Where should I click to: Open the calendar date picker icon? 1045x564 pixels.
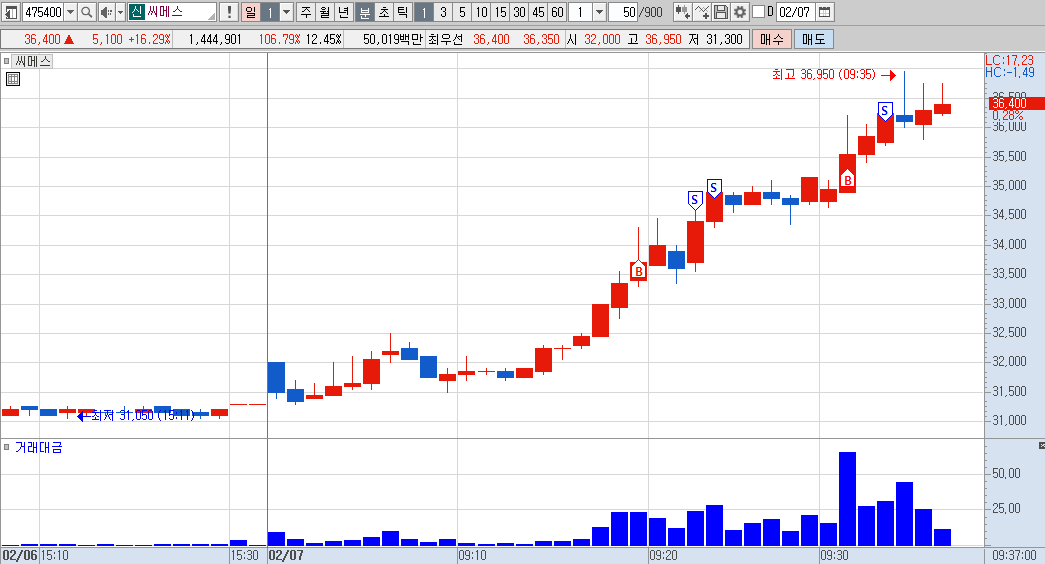click(824, 12)
